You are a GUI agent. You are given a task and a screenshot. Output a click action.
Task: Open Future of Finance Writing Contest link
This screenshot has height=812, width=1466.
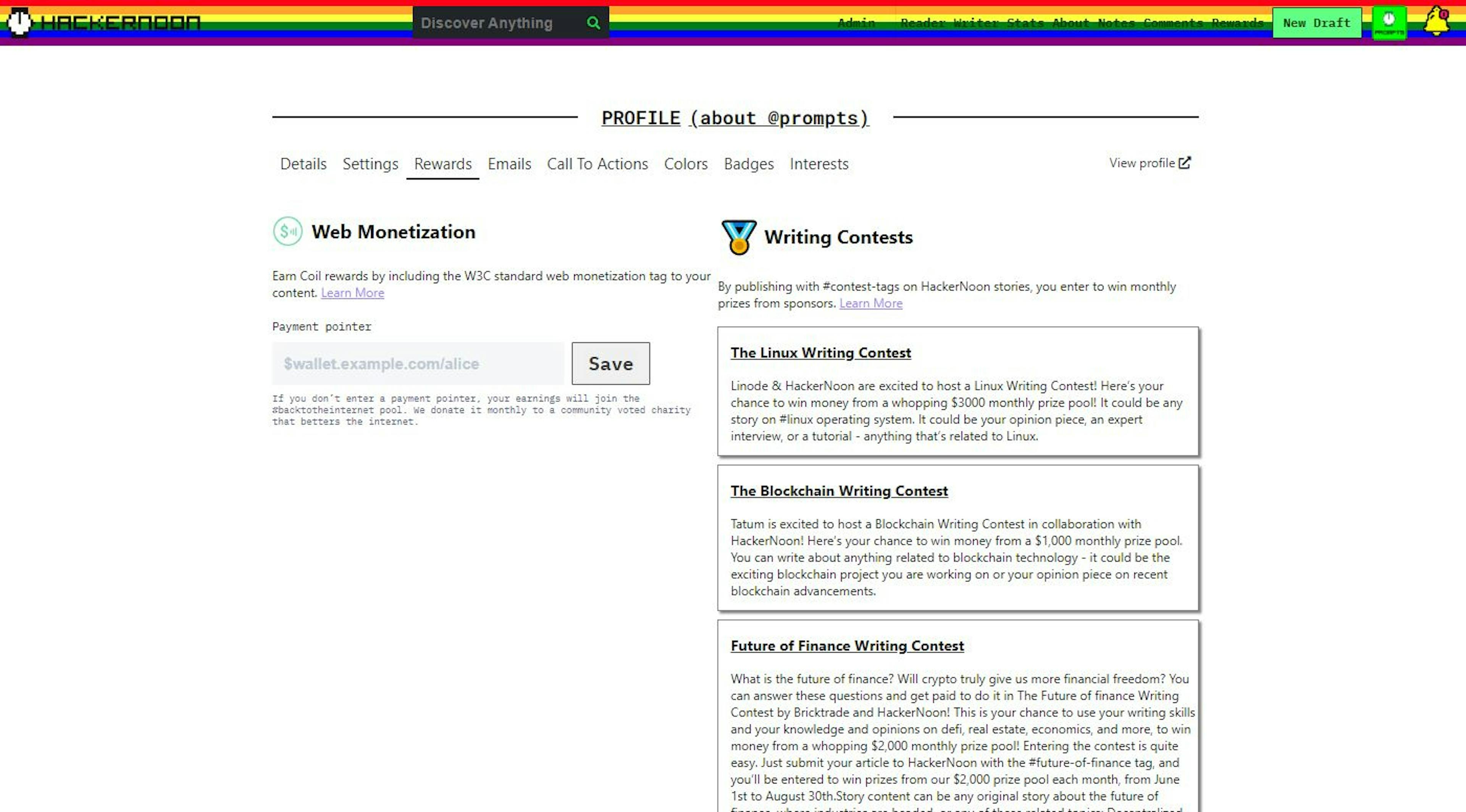pos(848,646)
